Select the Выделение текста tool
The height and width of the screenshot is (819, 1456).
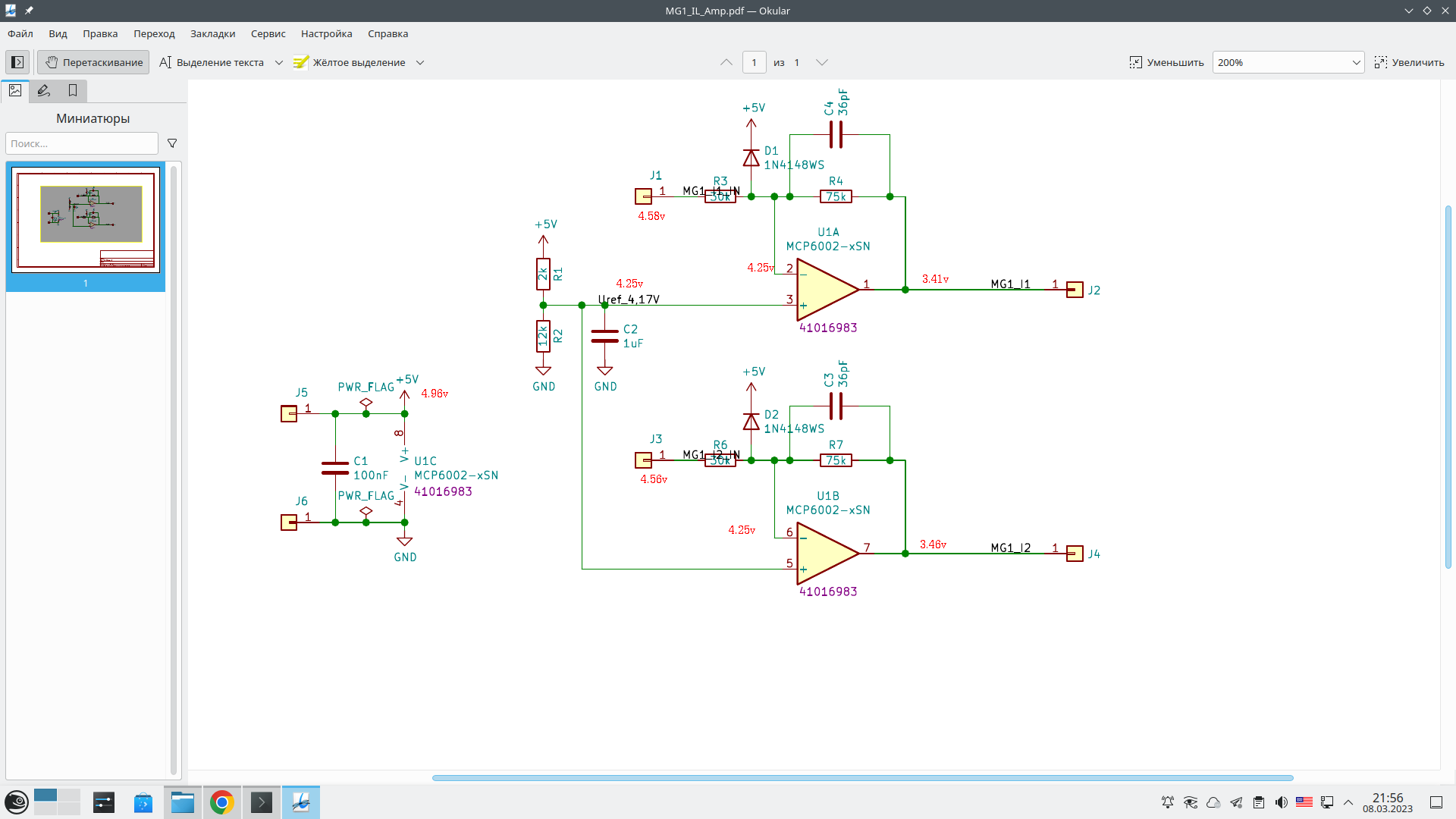point(212,62)
